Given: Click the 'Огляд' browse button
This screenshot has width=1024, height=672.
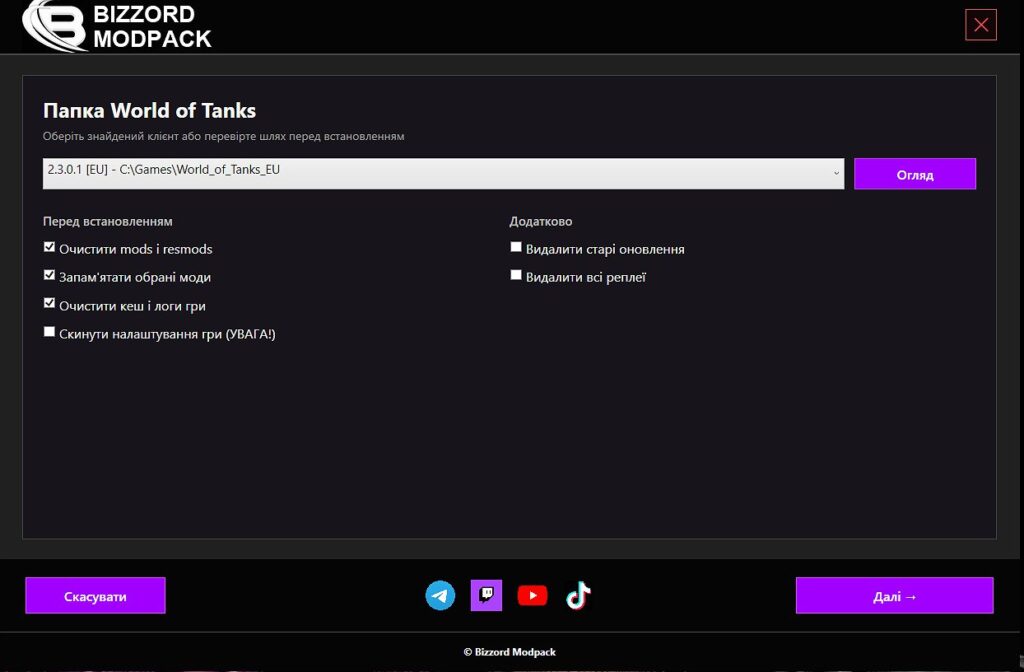Looking at the screenshot, I should coord(915,174).
